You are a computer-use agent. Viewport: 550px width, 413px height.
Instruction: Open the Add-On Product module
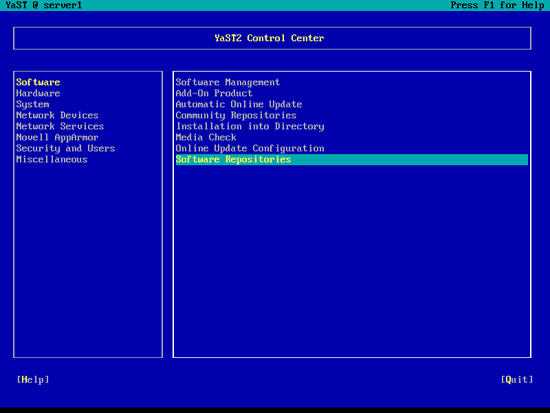point(214,93)
